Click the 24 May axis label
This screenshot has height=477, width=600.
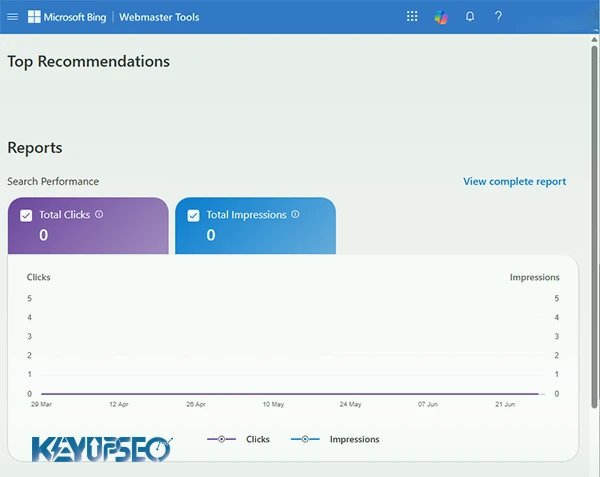tap(351, 404)
